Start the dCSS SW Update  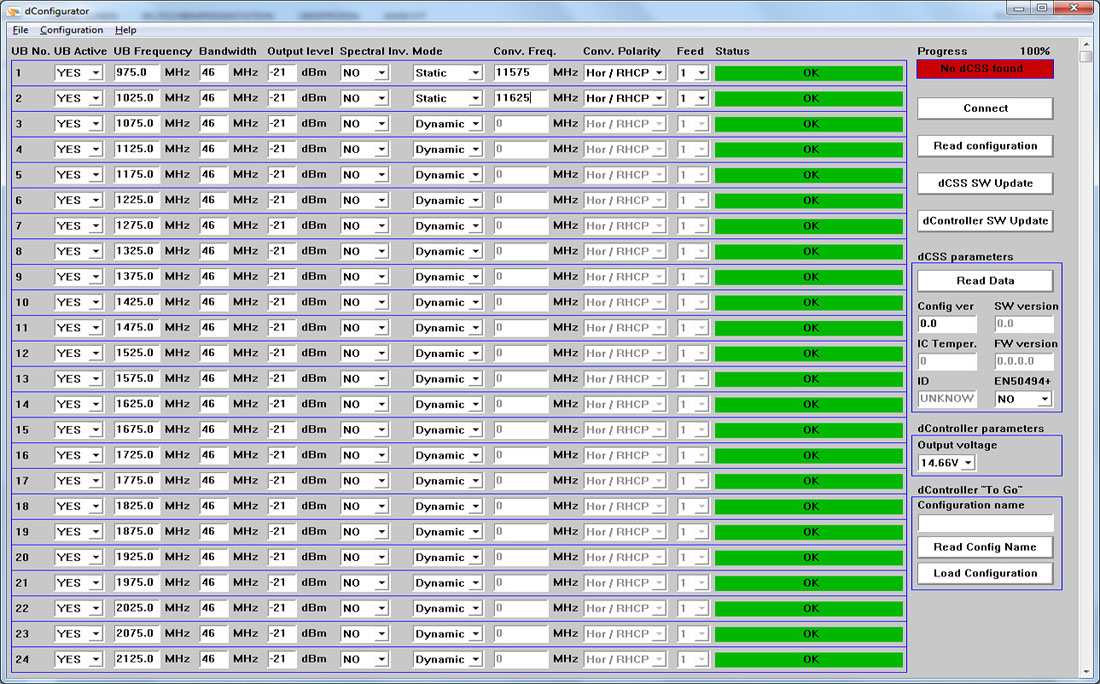[x=985, y=183]
